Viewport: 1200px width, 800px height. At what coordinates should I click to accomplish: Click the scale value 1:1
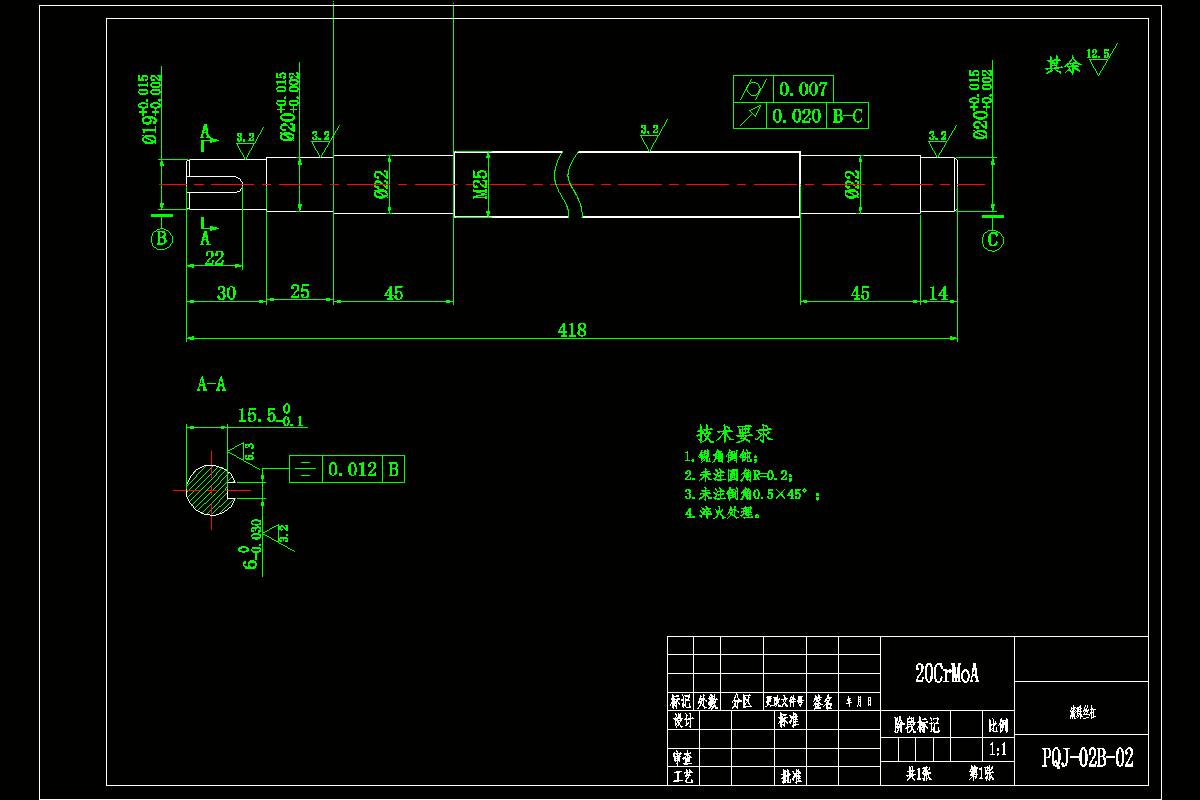997,749
